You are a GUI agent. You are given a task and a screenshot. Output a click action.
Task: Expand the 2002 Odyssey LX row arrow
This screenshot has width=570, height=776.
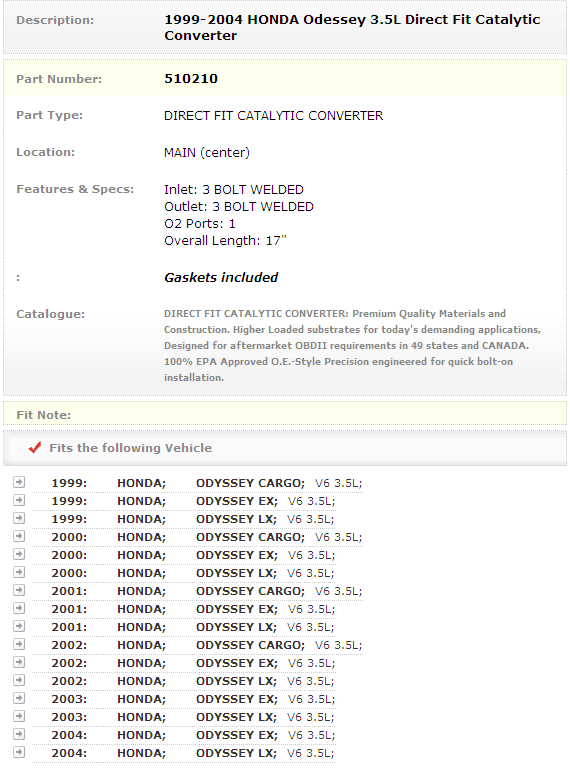(x=19, y=680)
